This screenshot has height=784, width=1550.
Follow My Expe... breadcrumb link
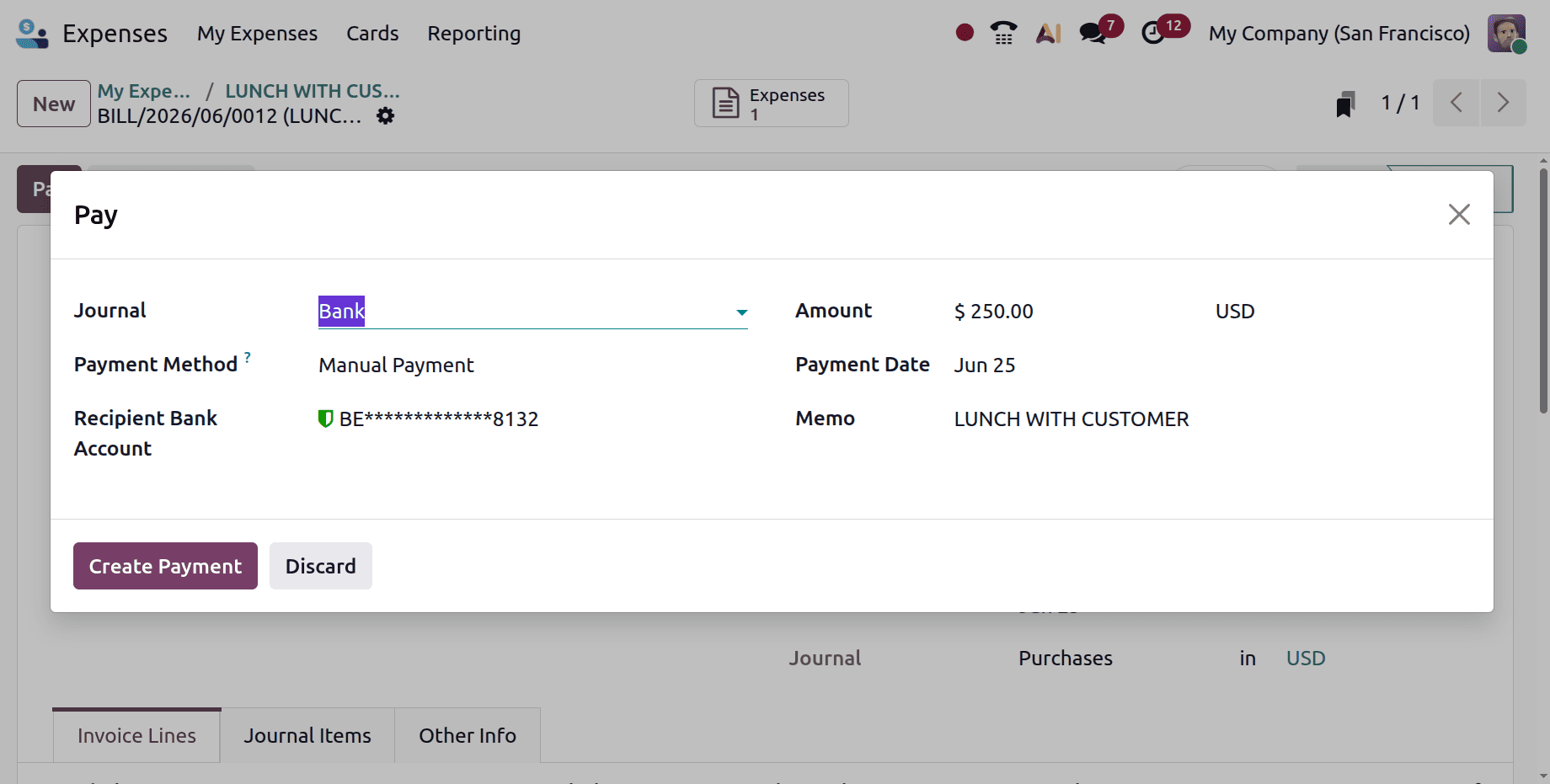click(144, 91)
